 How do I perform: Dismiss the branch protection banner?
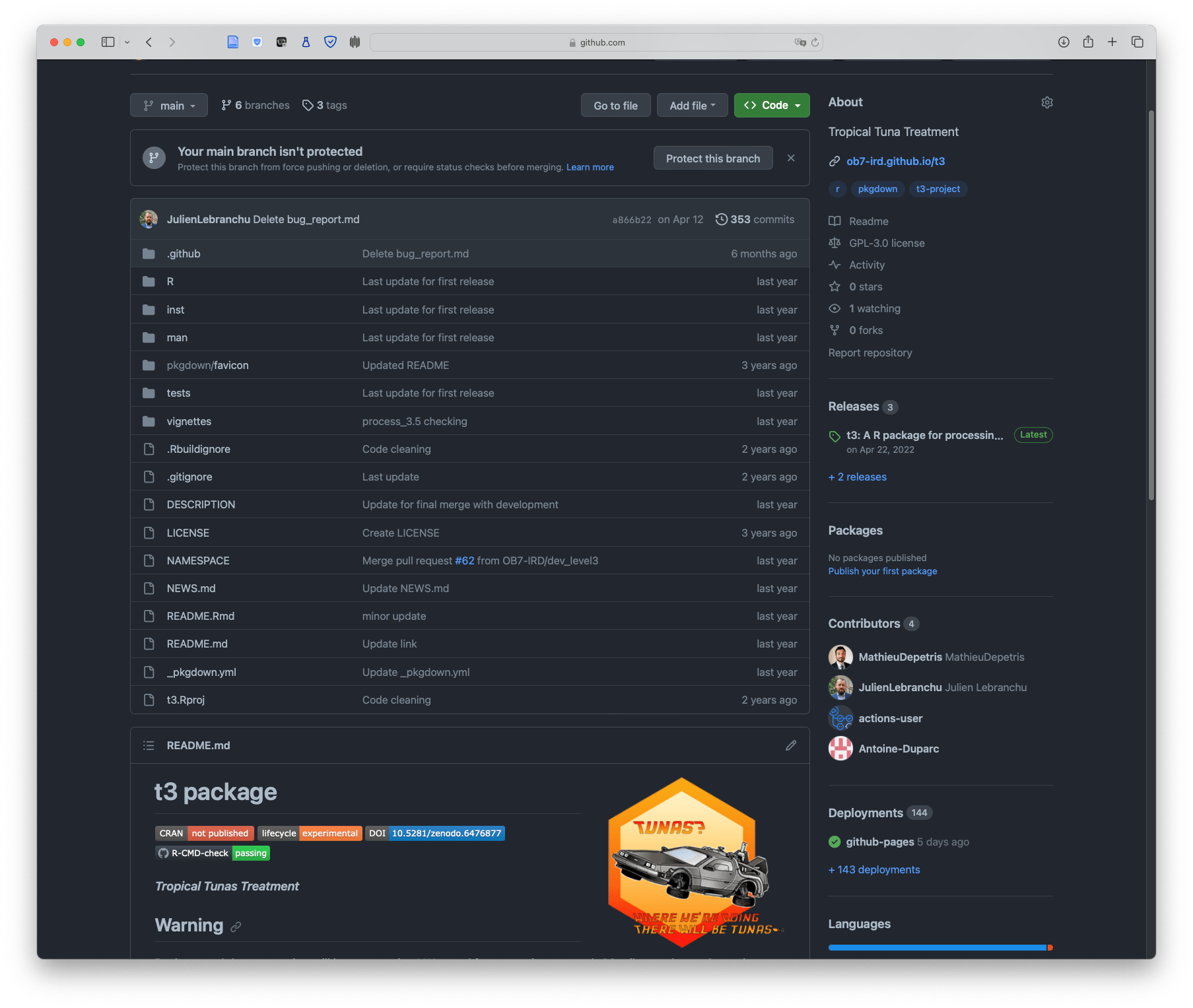[791, 158]
